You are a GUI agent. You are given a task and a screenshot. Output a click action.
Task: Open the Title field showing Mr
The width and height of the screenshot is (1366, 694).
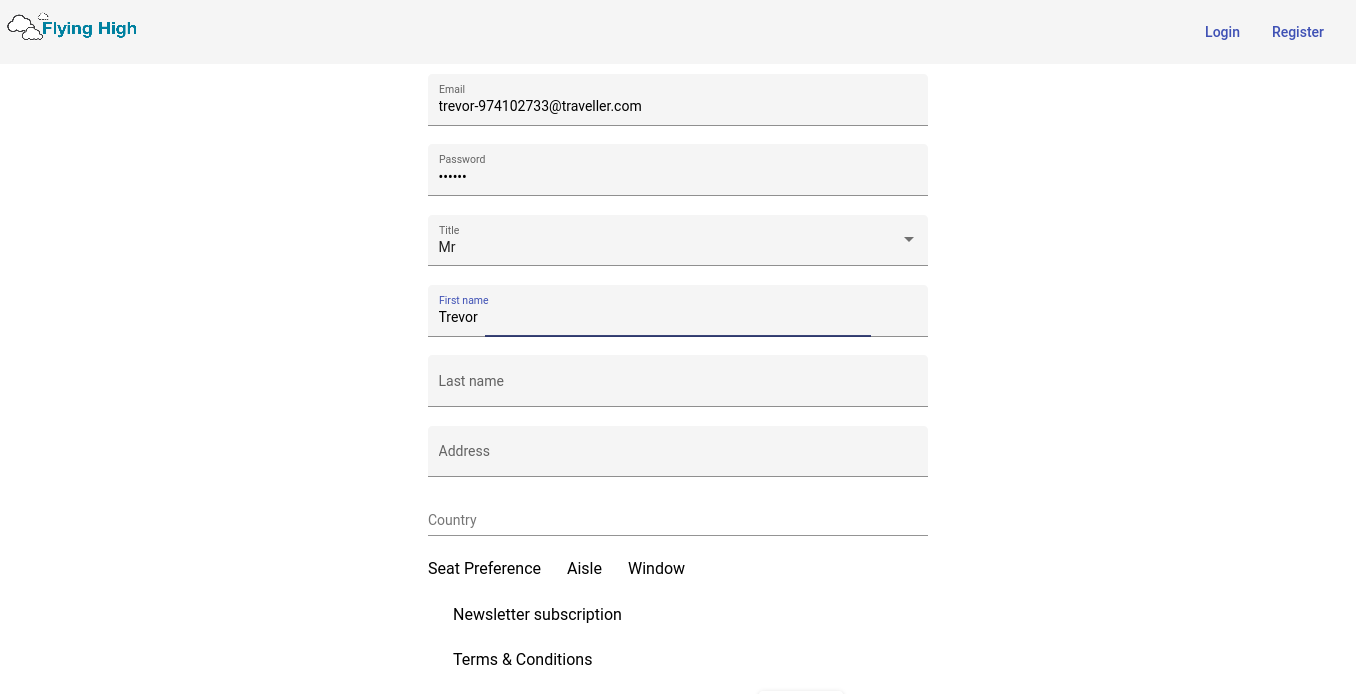point(660,246)
